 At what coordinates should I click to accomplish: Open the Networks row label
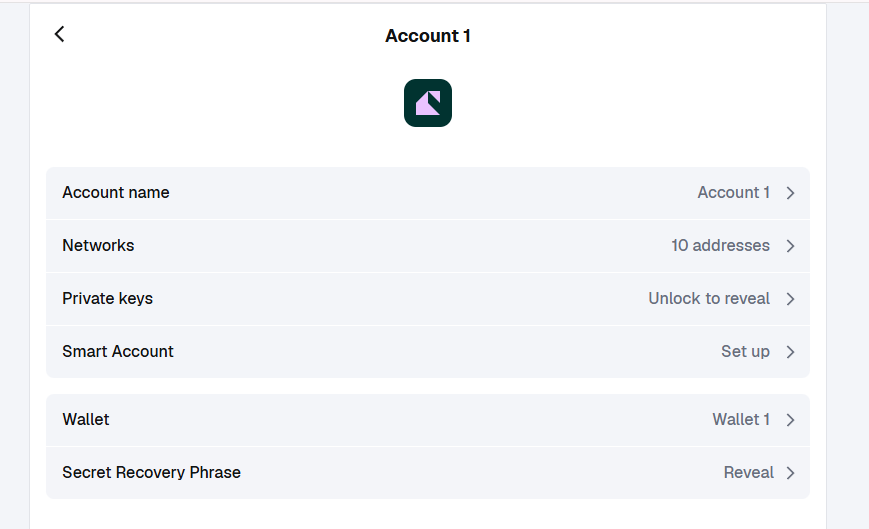point(98,246)
